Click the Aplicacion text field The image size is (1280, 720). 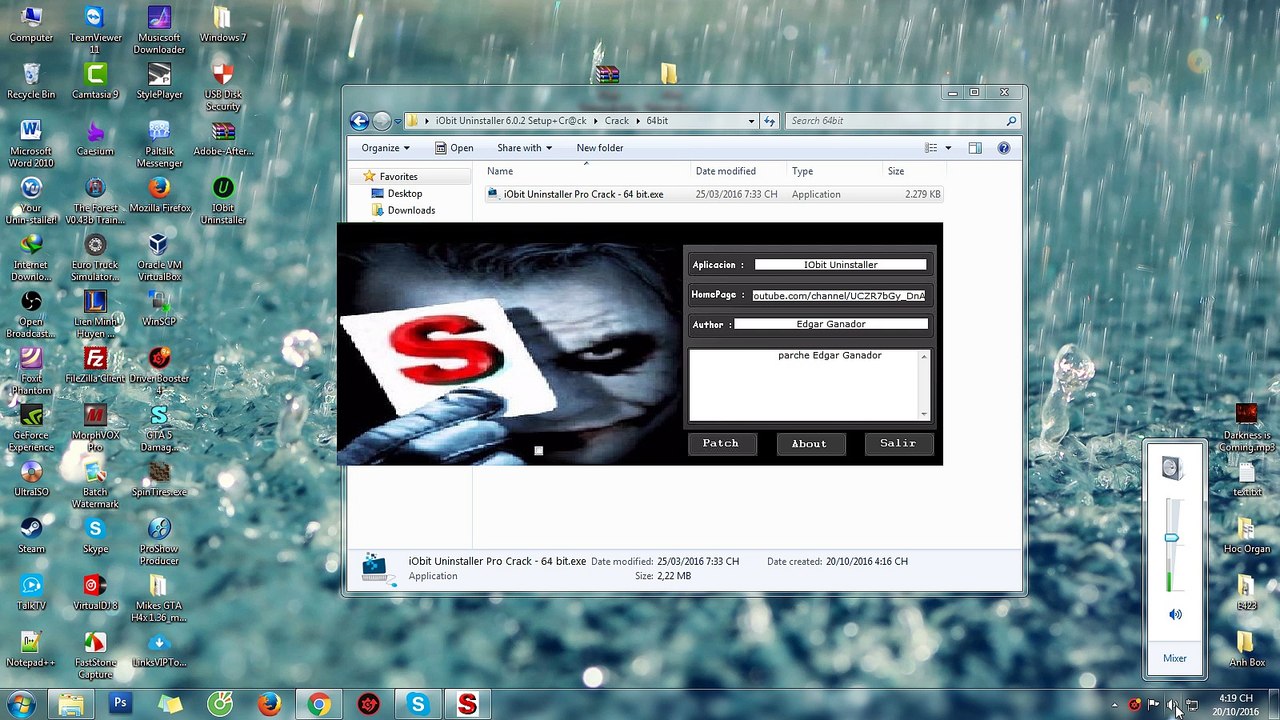(841, 265)
